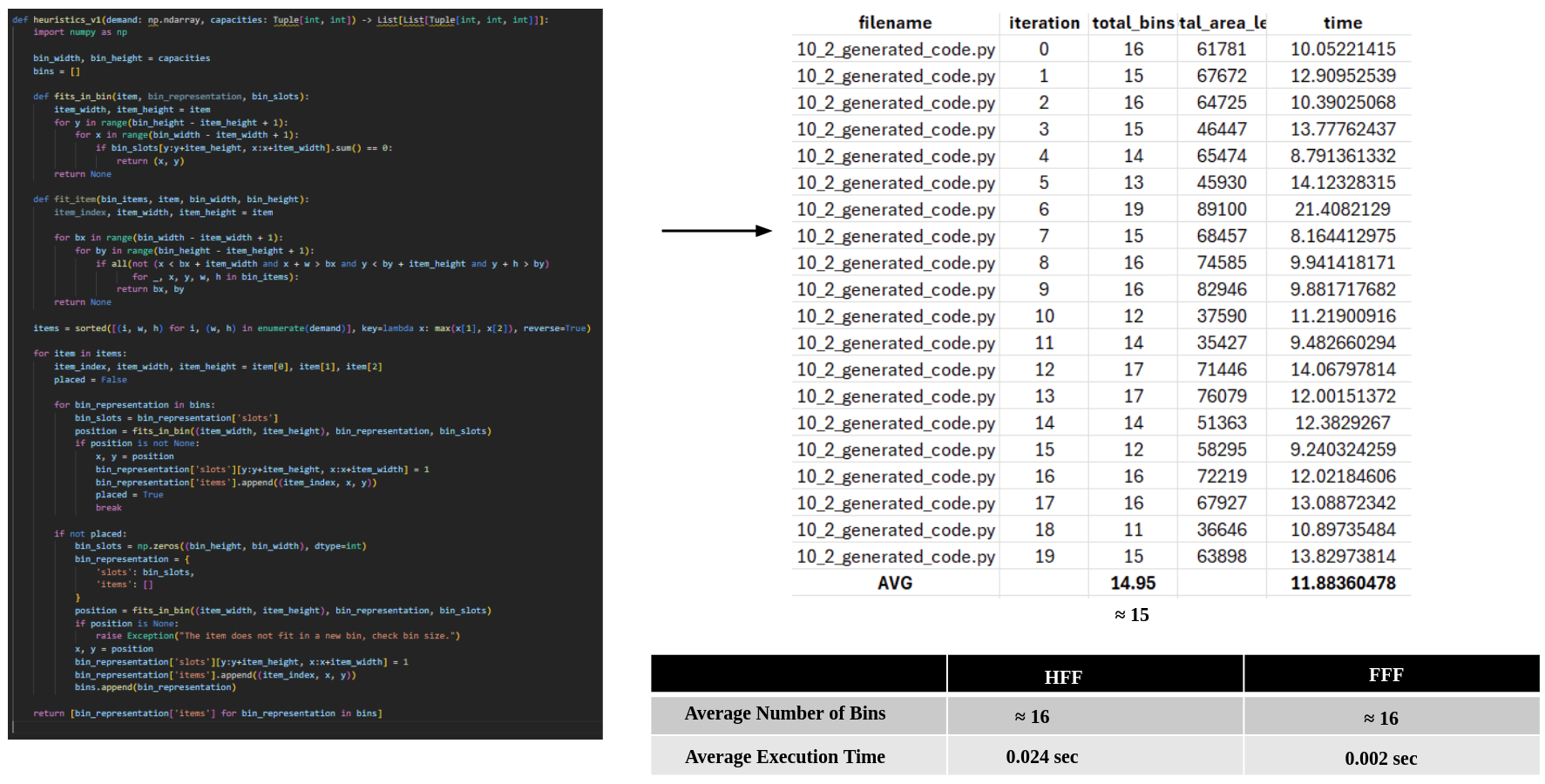
Task: Select the 'iteration' column header
Action: 1043,23
